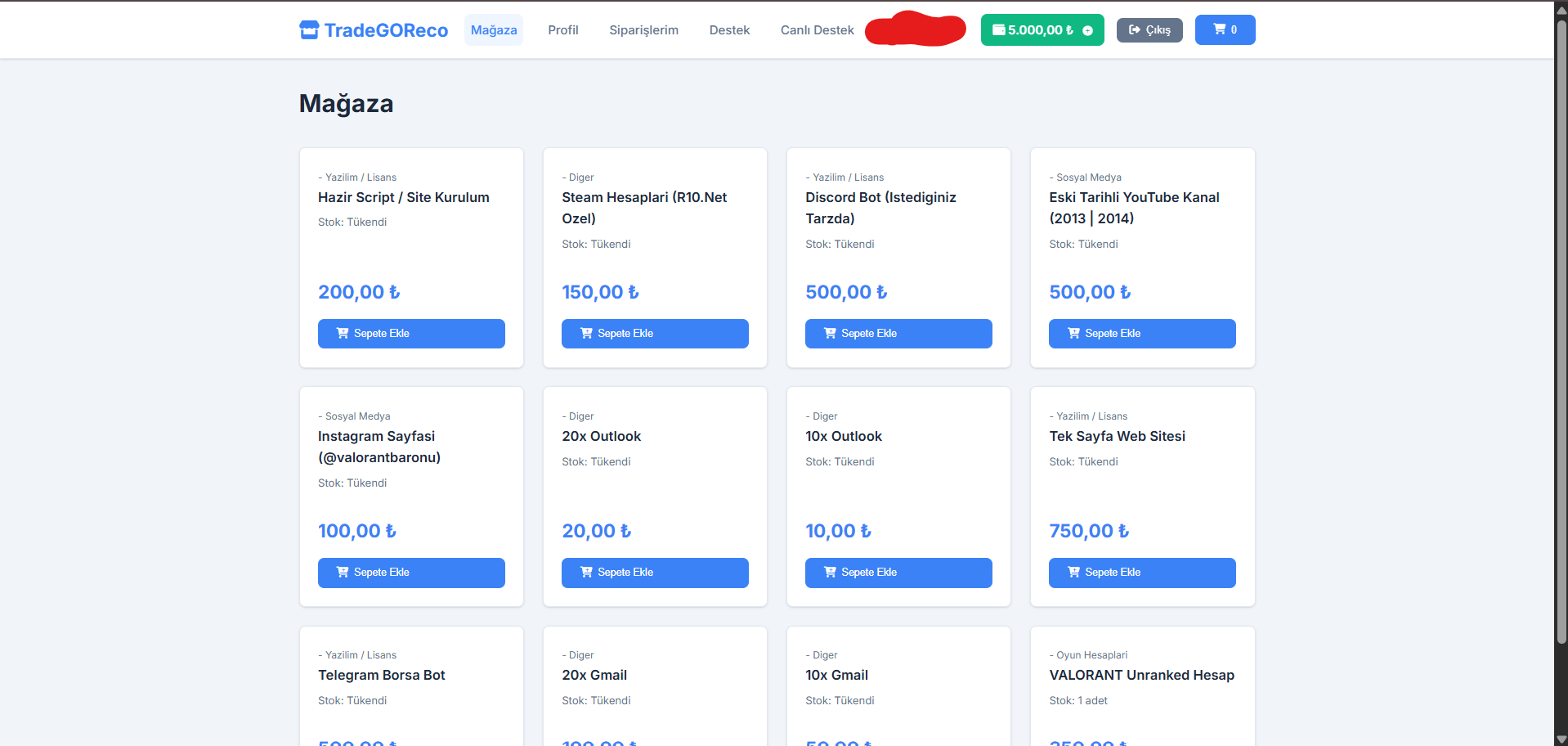Viewport: 1568px width, 746px height.
Task: Select the Mağaza navigation tab
Action: click(494, 30)
